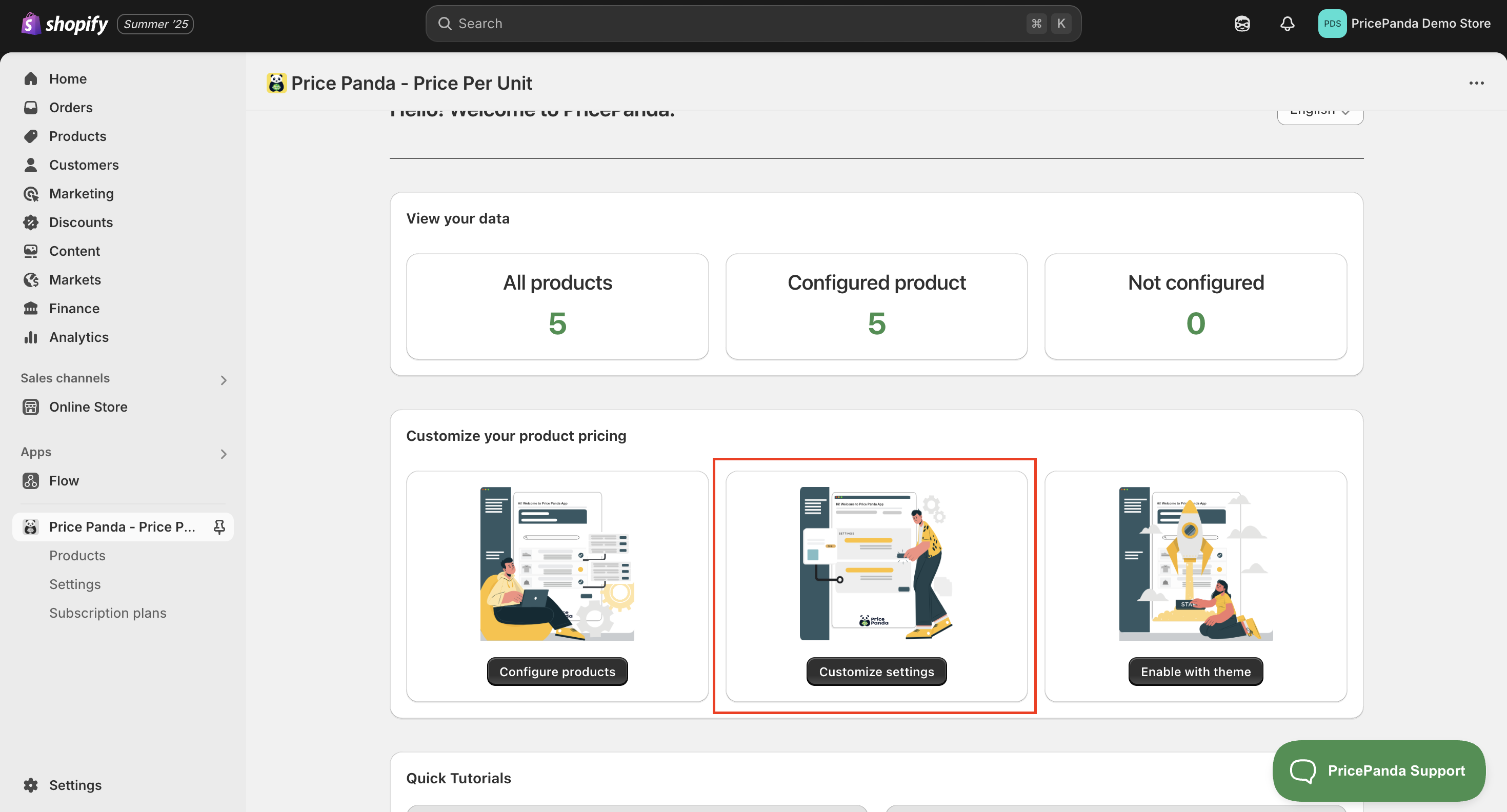Unpin the Price Panda app with pin icon

pyautogui.click(x=219, y=527)
